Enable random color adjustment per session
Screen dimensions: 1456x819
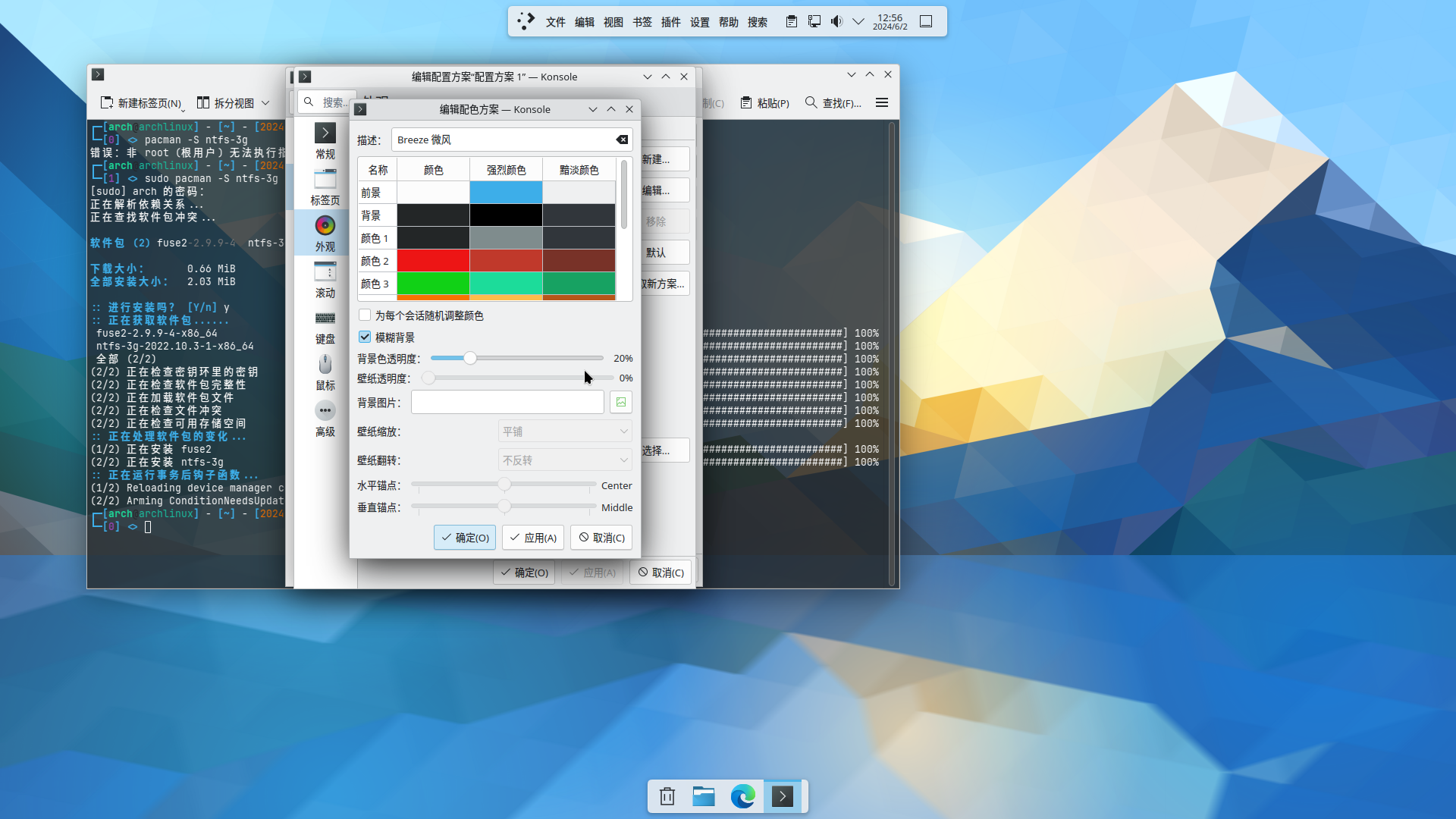click(x=366, y=315)
